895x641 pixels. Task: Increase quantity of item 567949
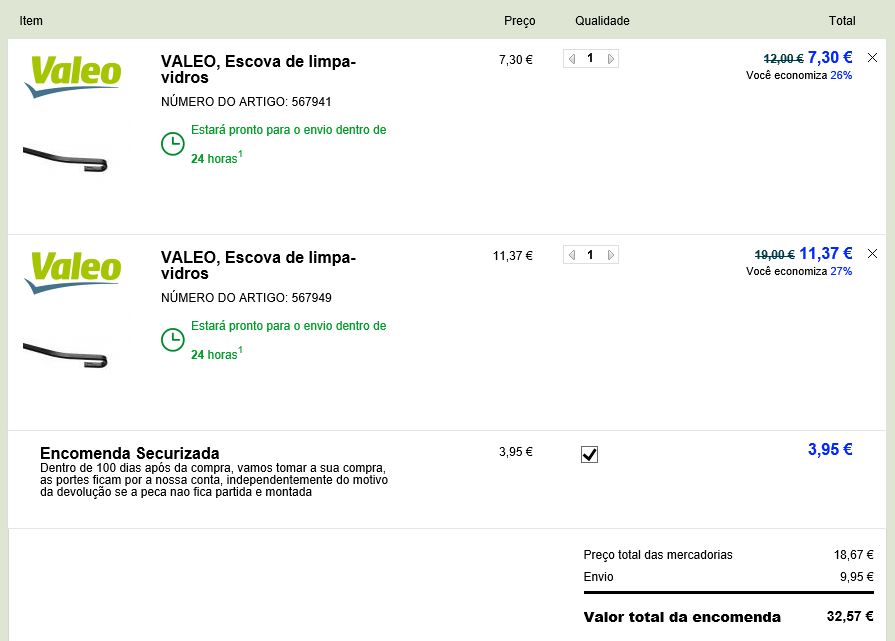tap(611, 255)
